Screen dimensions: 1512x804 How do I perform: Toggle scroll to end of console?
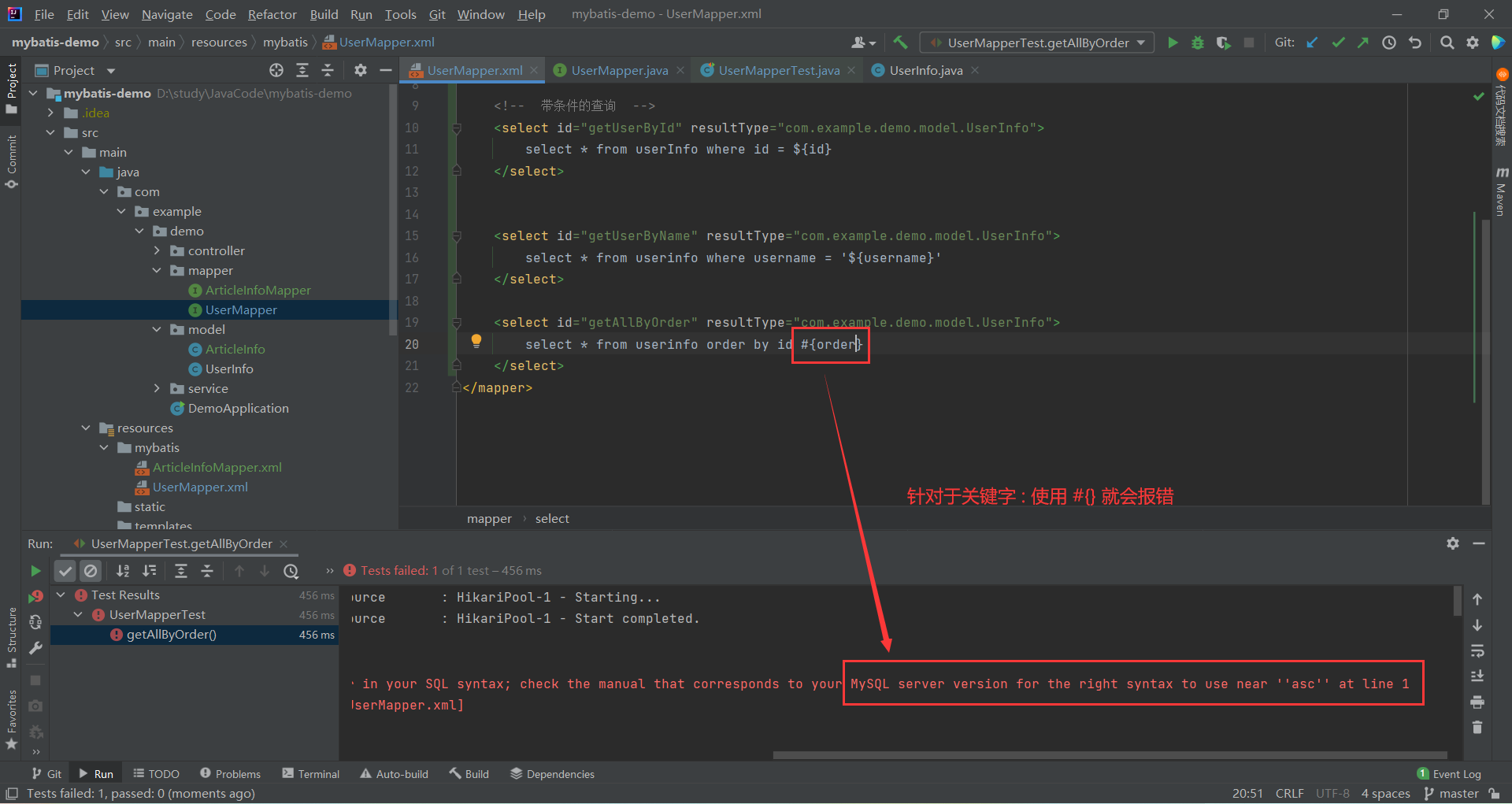click(1477, 676)
